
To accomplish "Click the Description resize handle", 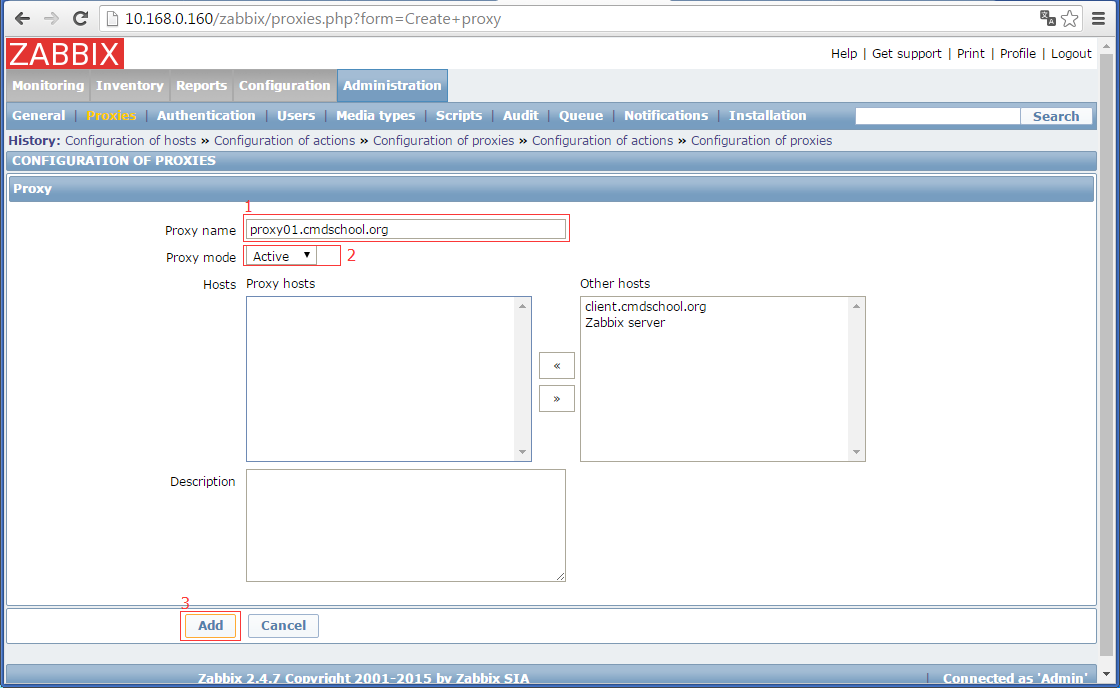I will tap(561, 577).
